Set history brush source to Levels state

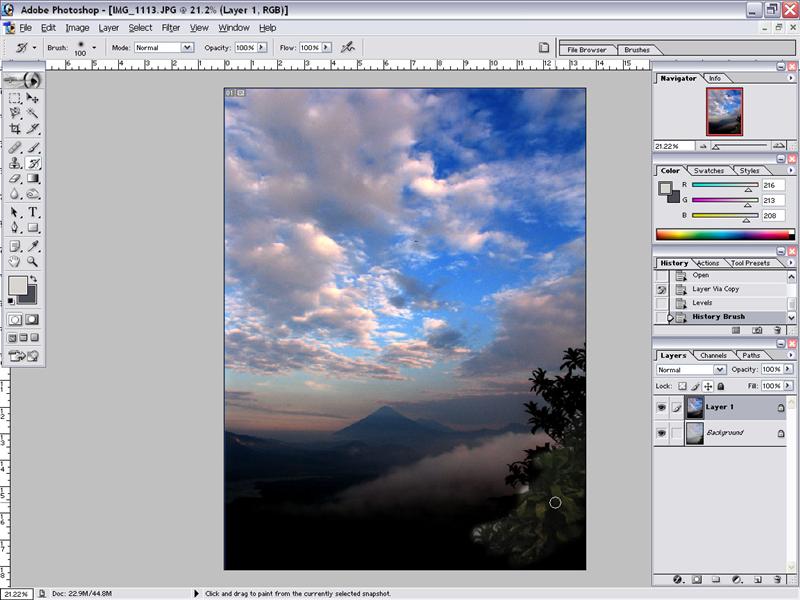click(x=662, y=303)
